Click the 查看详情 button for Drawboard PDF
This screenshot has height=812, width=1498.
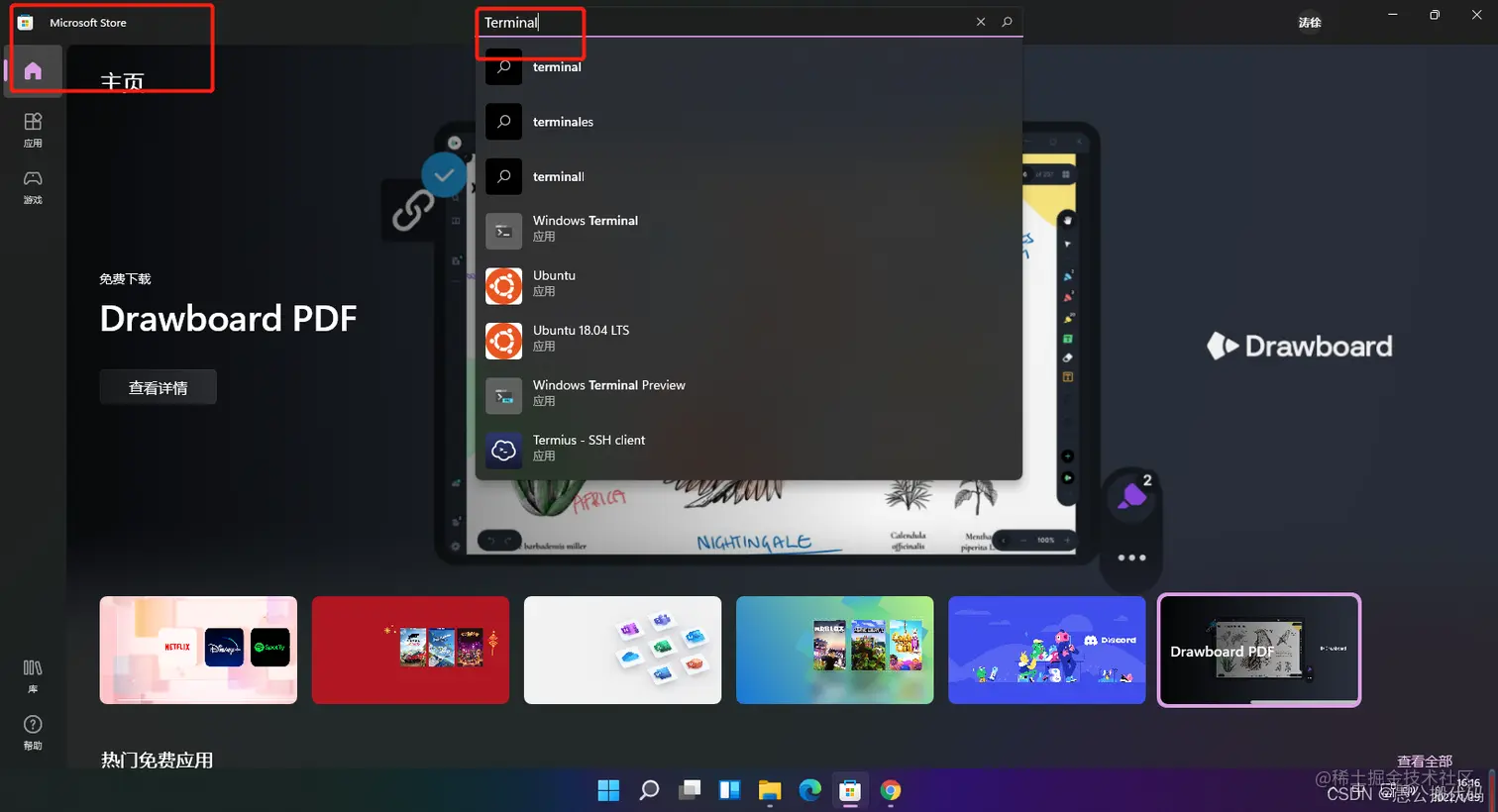click(159, 387)
